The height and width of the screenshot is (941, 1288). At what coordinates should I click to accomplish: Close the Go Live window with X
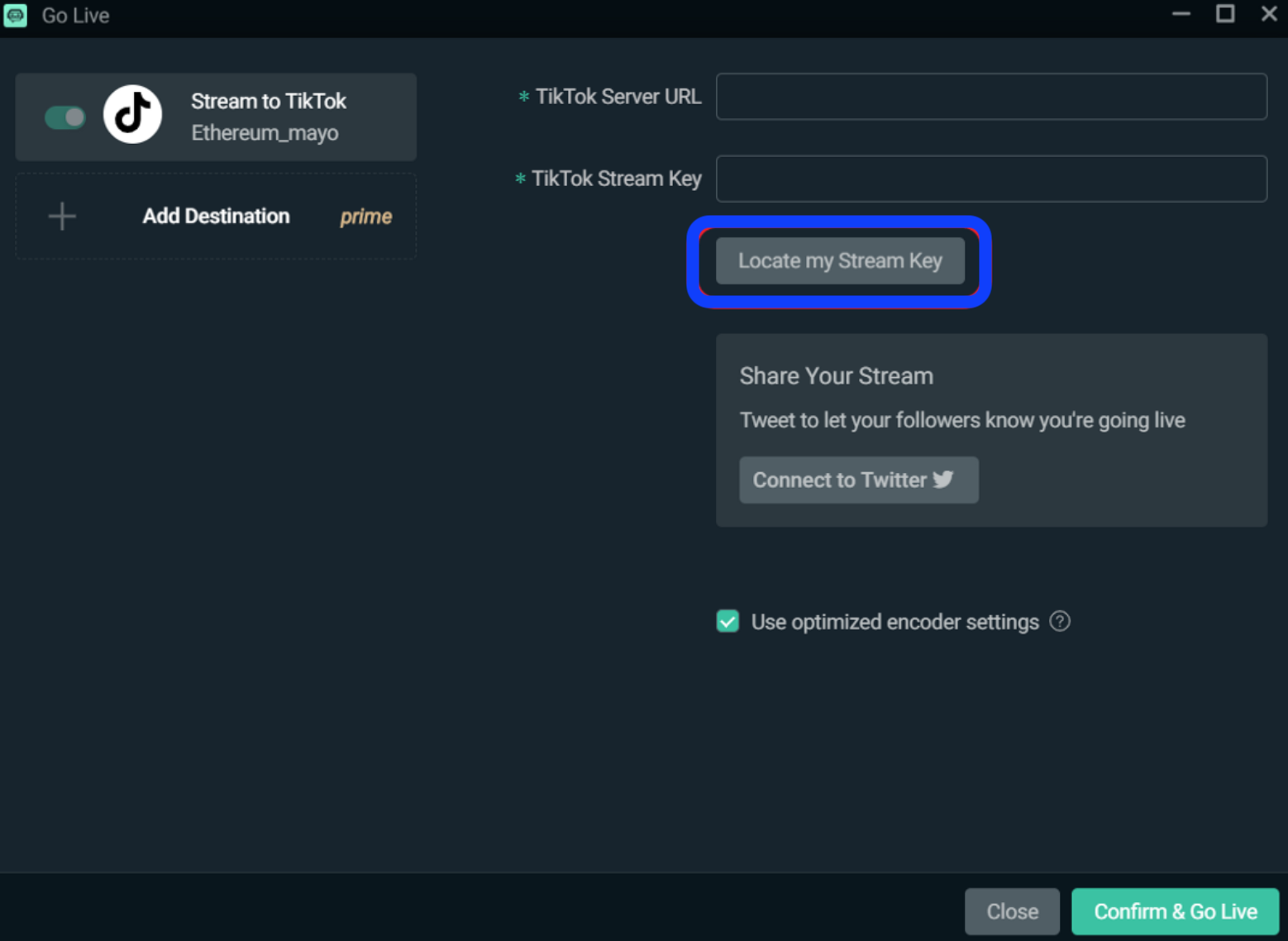pos(1269,14)
